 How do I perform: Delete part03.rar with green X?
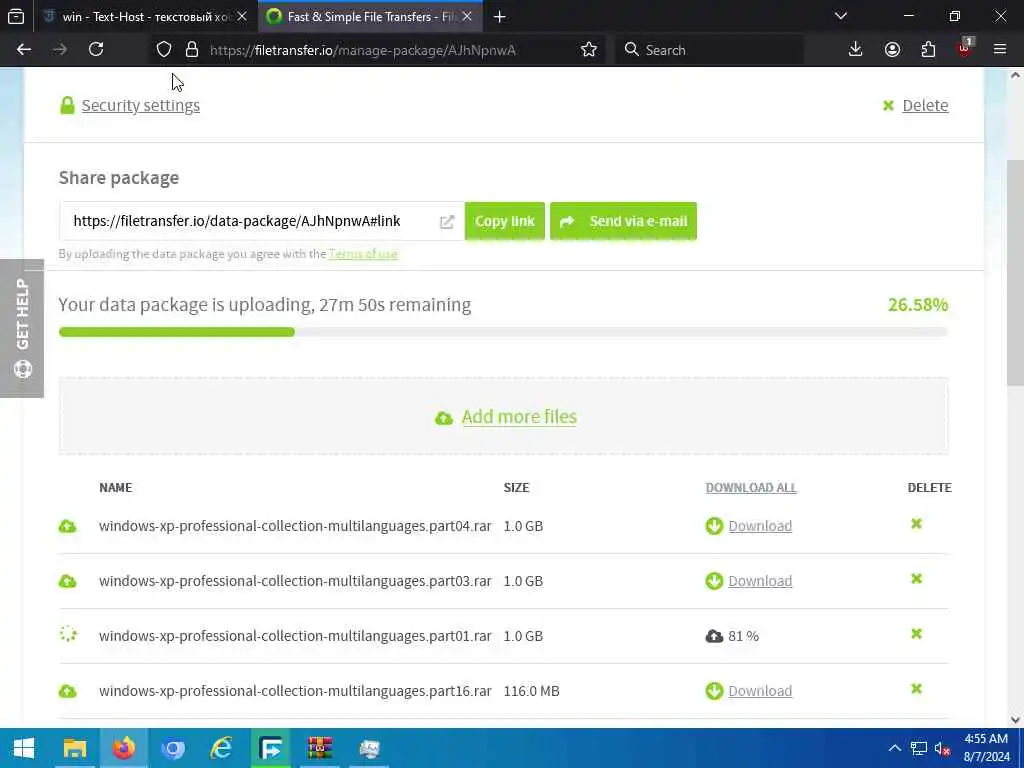[916, 579]
